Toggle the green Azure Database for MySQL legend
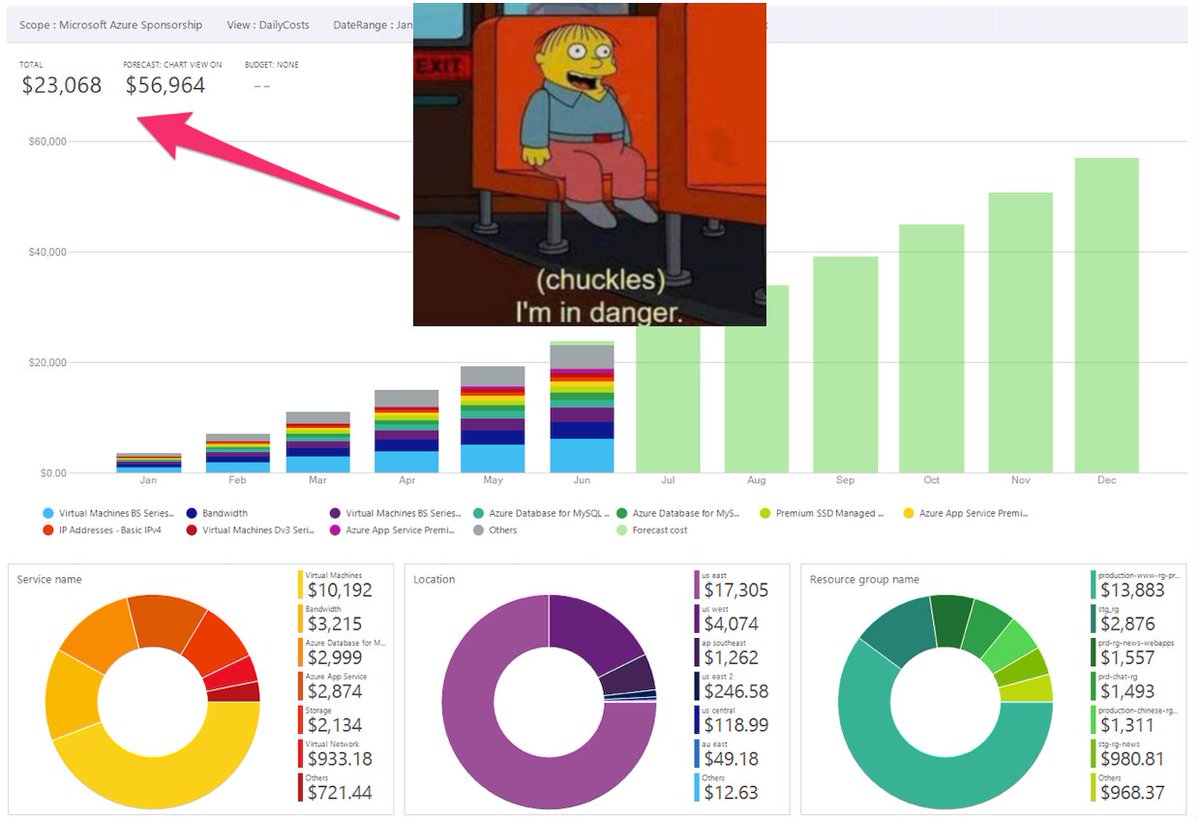This screenshot has height=820, width=1200. [678, 513]
